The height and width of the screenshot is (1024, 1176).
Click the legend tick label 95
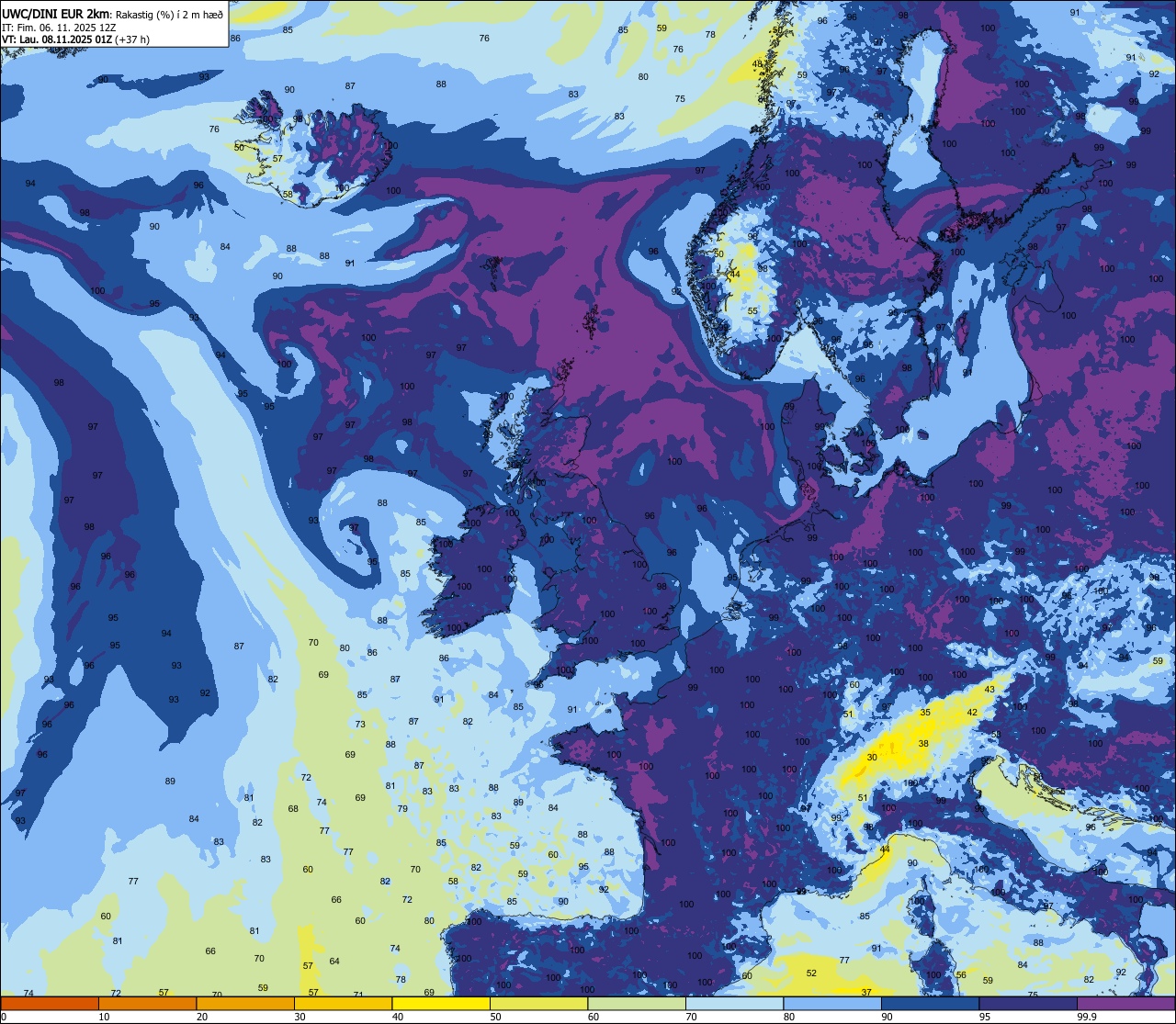(985, 1017)
